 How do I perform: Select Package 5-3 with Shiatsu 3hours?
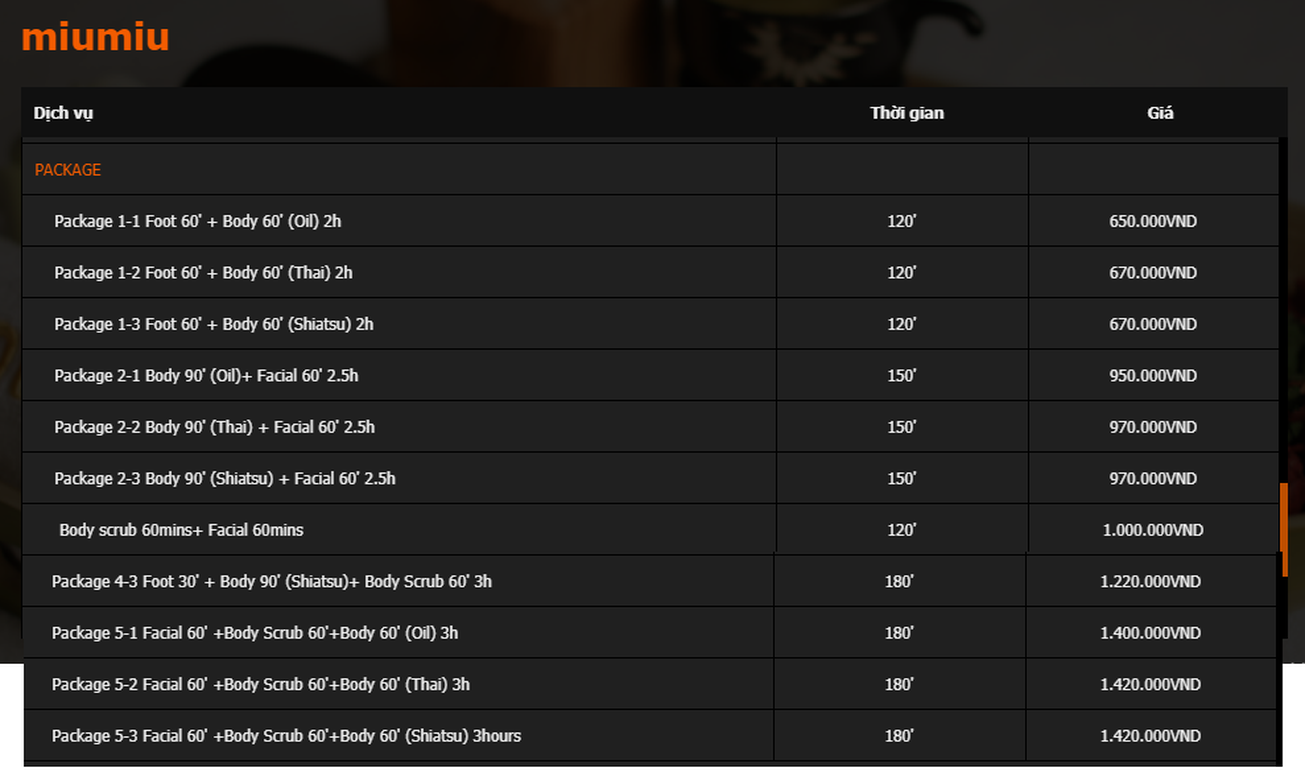[649, 736]
